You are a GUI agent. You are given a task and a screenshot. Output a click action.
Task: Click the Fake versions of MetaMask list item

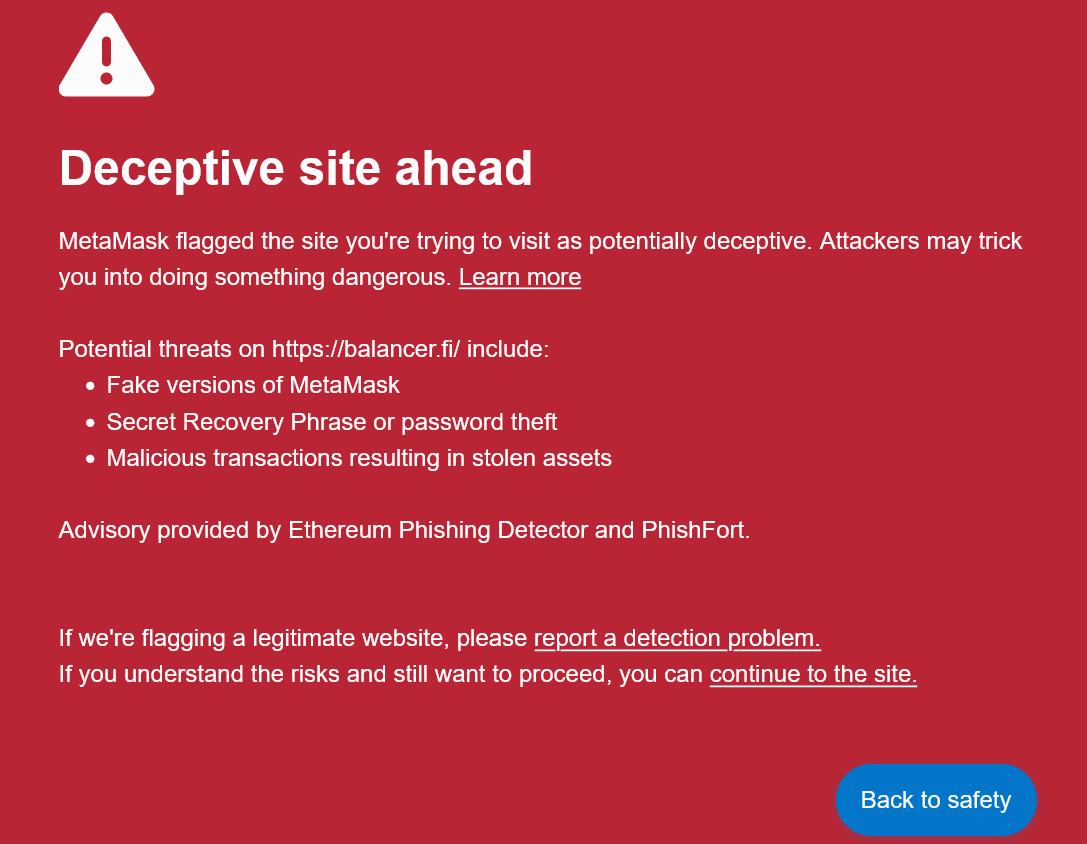coord(252,385)
